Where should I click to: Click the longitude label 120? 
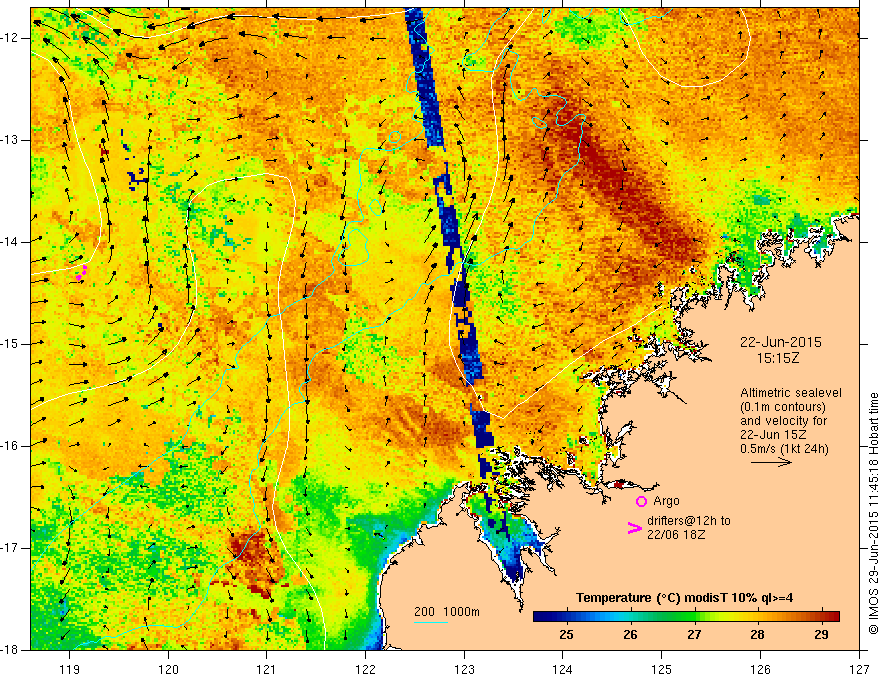click(168, 669)
